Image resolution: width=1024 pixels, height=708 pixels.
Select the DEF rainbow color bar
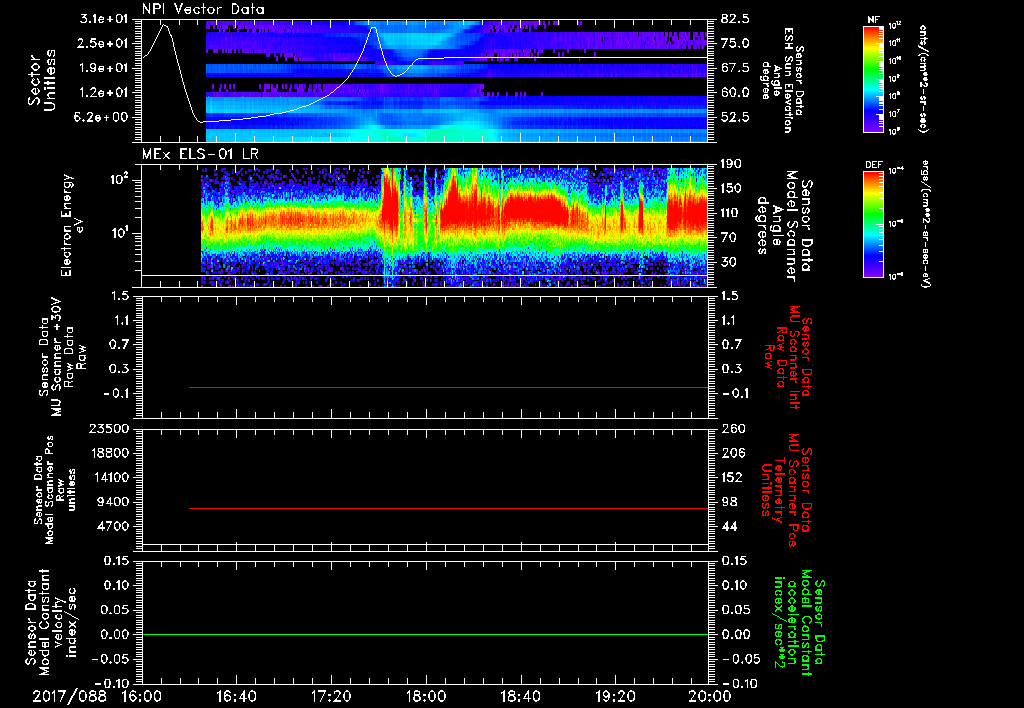pos(873,224)
